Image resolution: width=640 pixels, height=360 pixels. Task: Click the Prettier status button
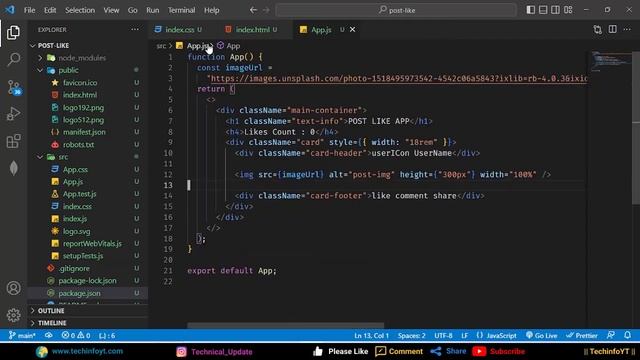pyautogui.click(x=582, y=336)
